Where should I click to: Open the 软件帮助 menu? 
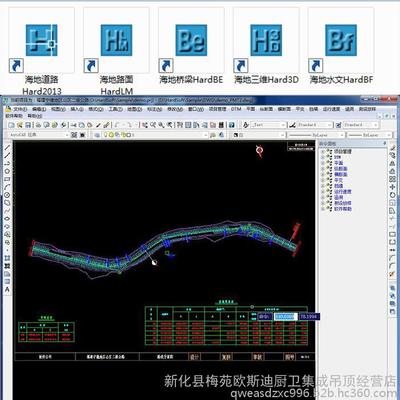tap(14, 116)
